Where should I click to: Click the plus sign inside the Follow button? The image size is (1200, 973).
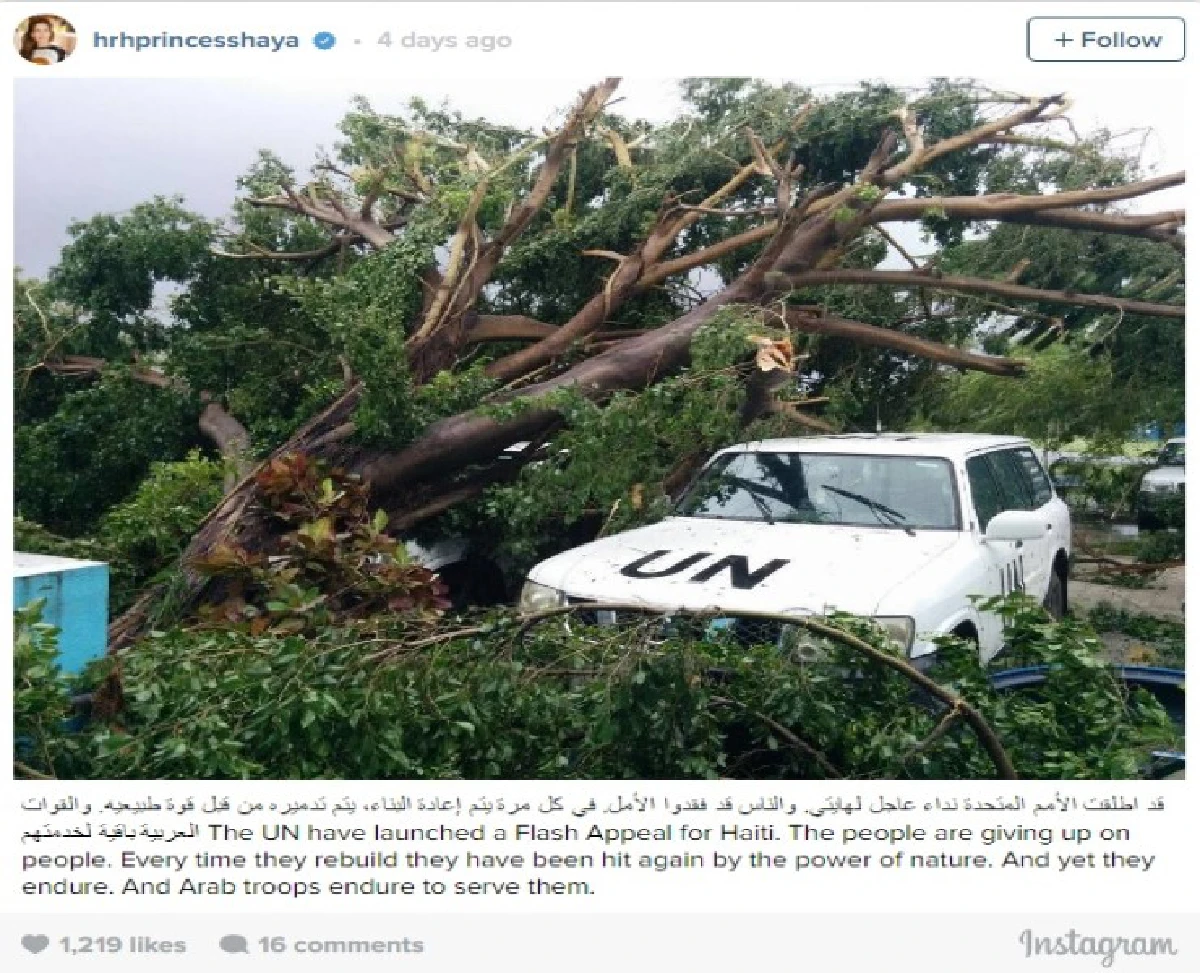1063,40
